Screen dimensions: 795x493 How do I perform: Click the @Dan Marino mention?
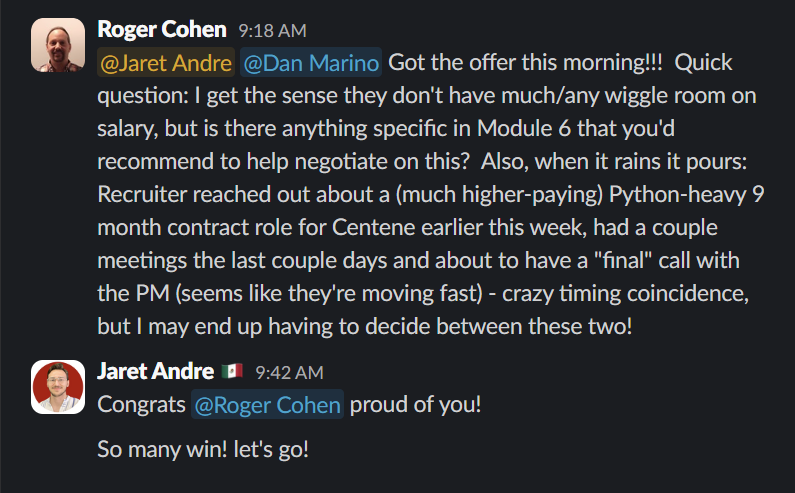click(x=311, y=63)
